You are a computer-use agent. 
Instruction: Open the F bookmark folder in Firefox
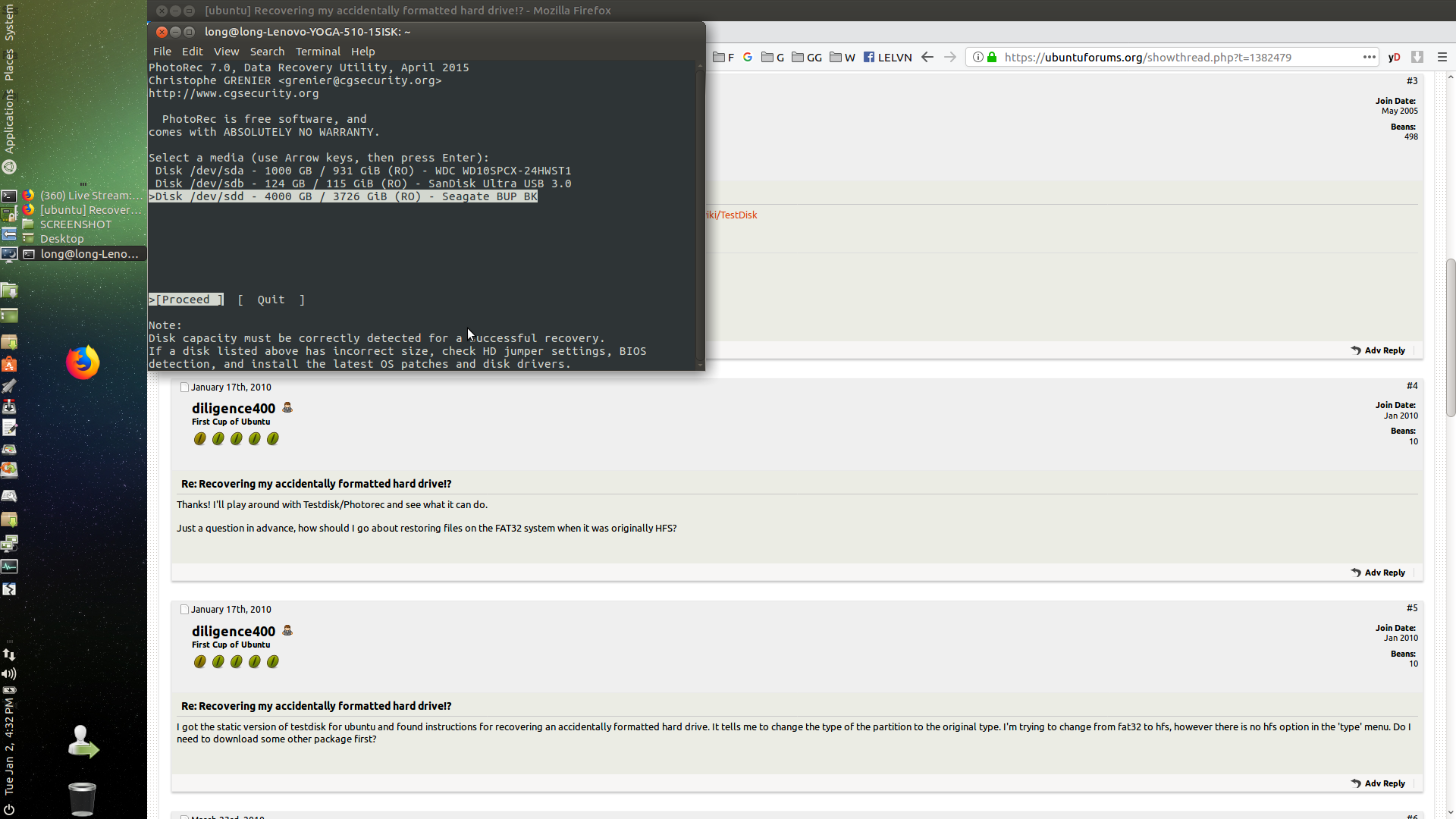click(723, 57)
